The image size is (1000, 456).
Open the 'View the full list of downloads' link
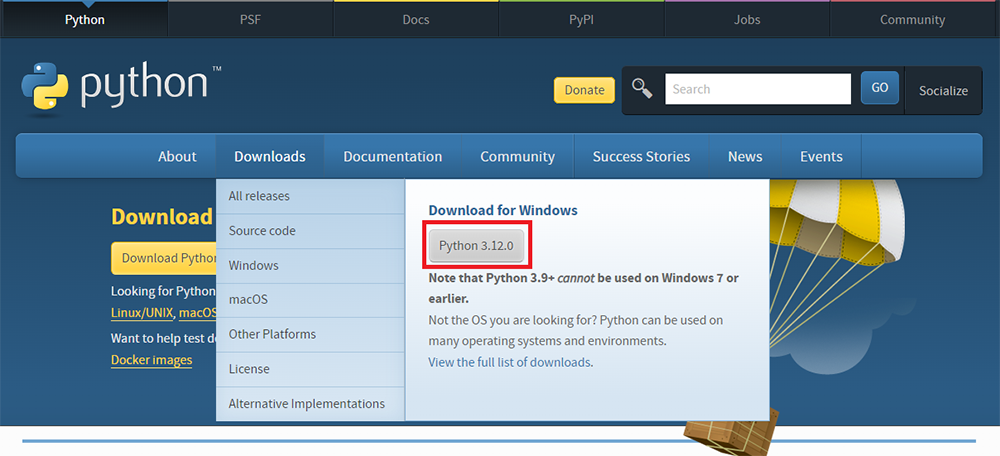tap(509, 362)
